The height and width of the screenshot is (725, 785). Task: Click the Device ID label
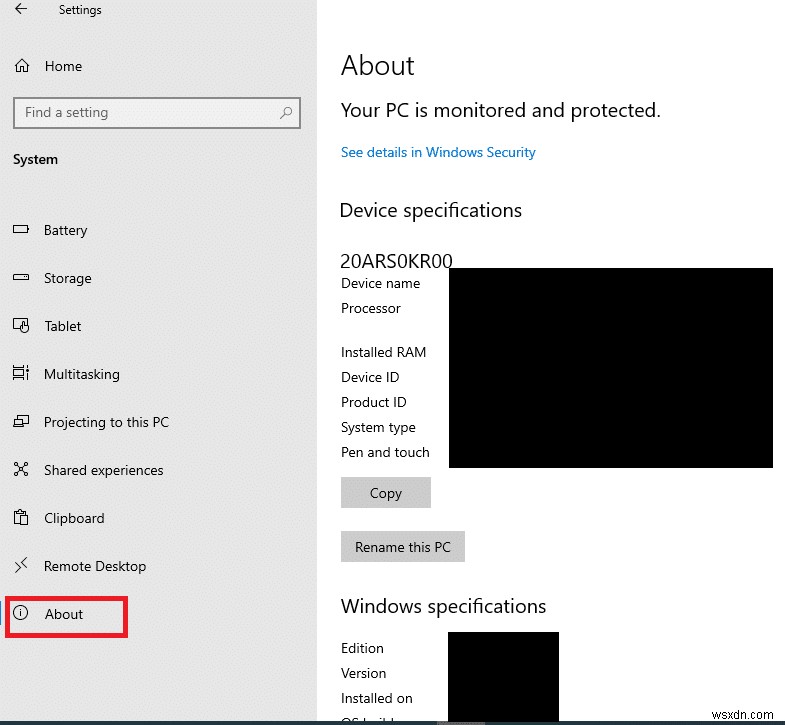[370, 378]
